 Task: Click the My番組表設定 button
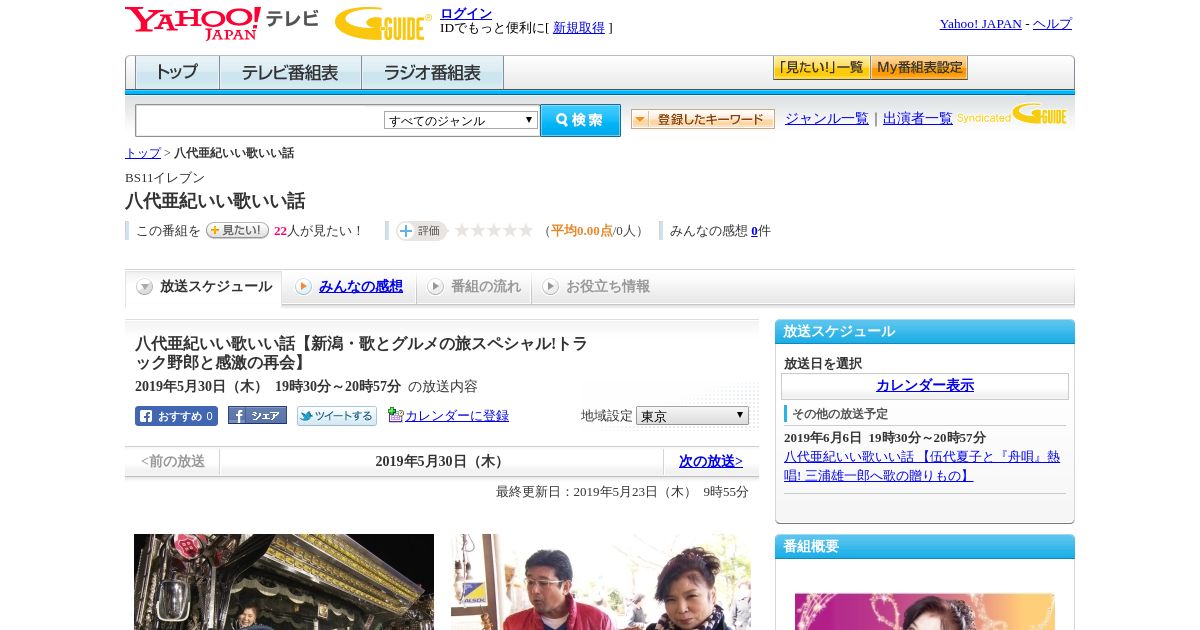pyautogui.click(x=919, y=68)
